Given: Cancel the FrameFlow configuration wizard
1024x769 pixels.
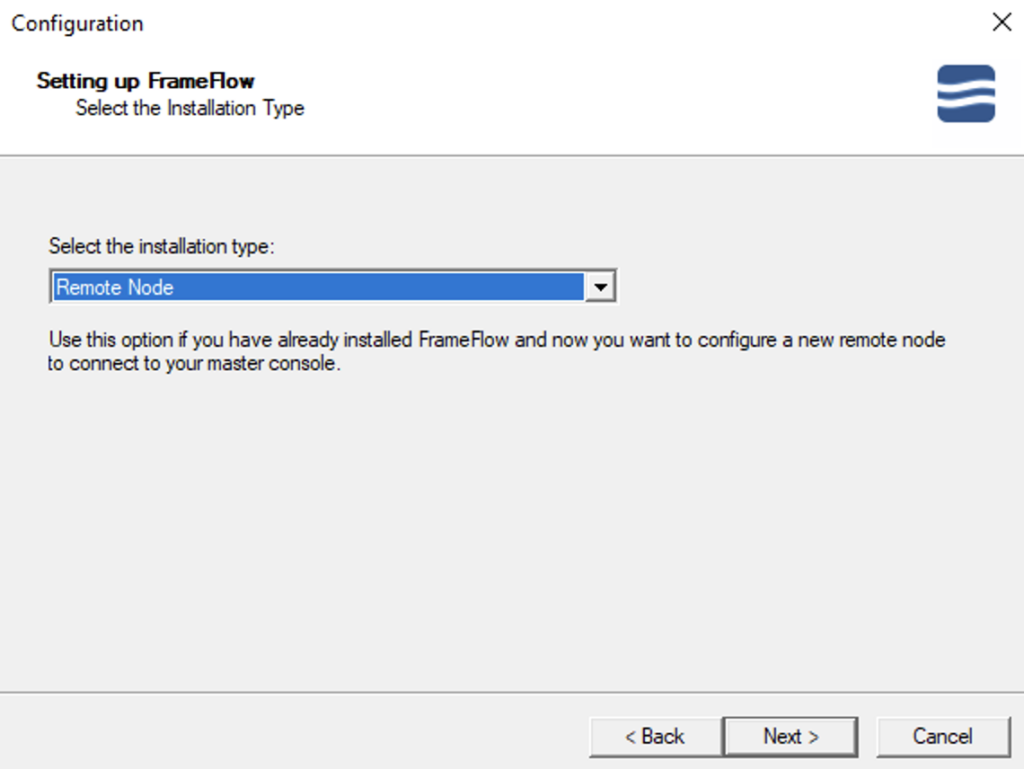Looking at the screenshot, I should click(x=942, y=736).
